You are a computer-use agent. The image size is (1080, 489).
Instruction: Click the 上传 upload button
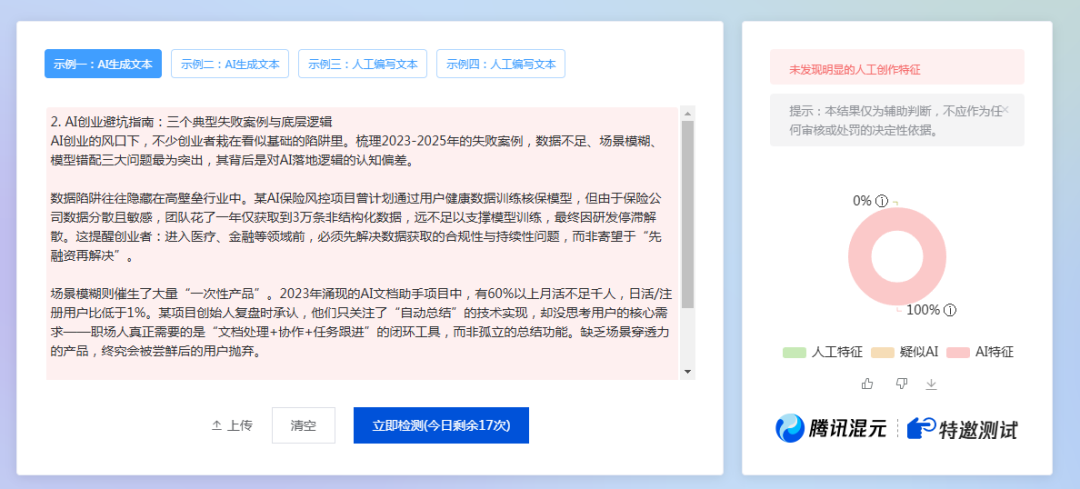[231, 425]
